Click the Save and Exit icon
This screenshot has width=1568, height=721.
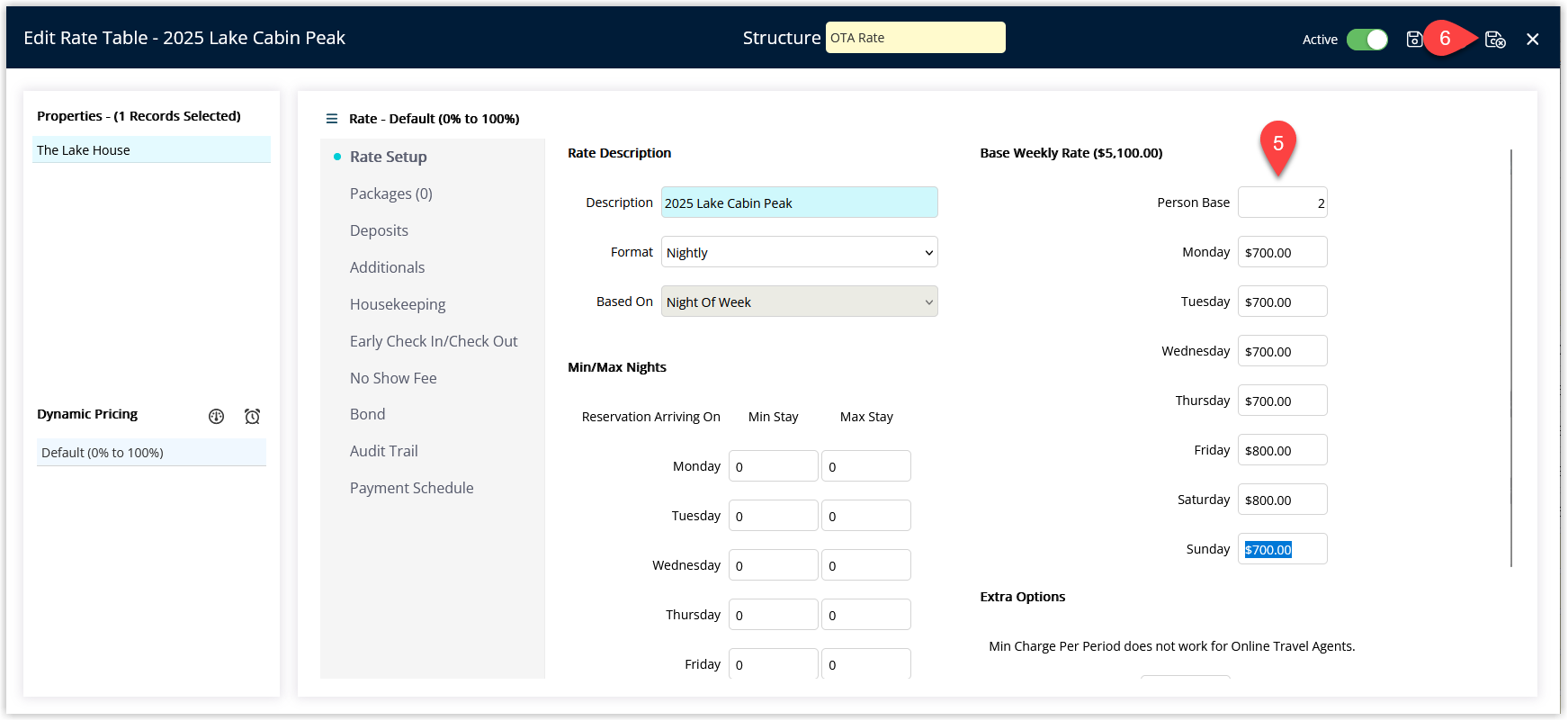[1495, 39]
